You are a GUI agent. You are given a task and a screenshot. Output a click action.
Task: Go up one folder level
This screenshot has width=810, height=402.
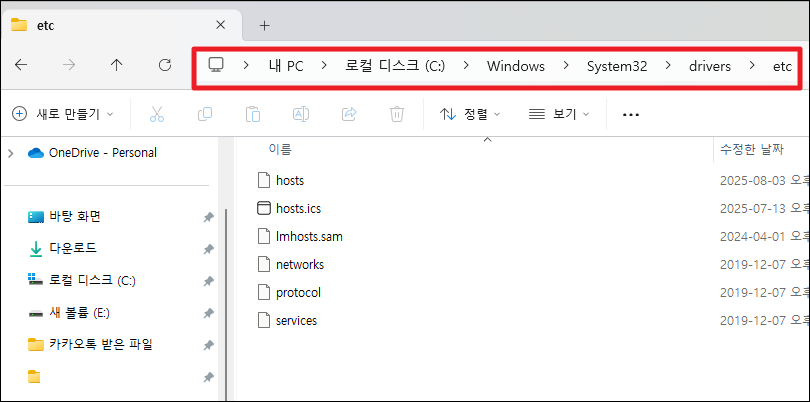pyautogui.click(x=117, y=65)
